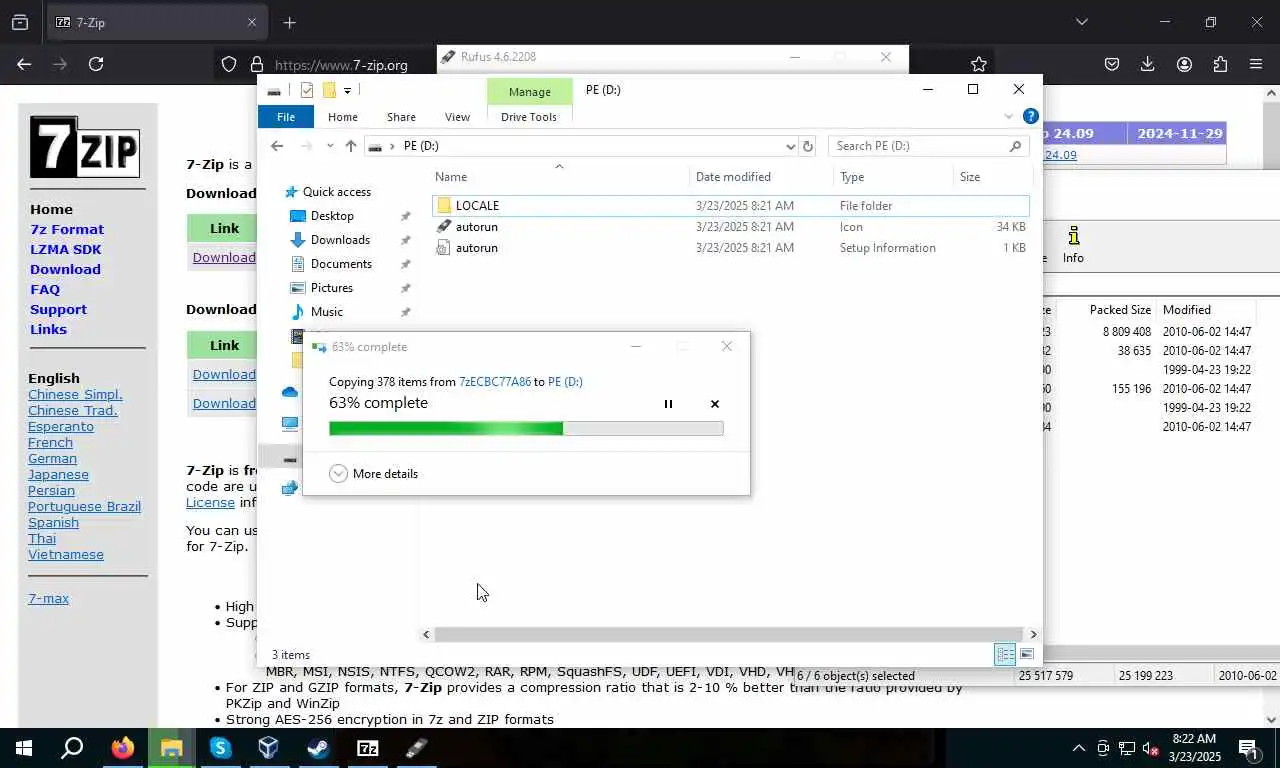Open 7z Format link on 7-zip.org
Image resolution: width=1280 pixels, height=768 pixels.
pyautogui.click(x=67, y=229)
